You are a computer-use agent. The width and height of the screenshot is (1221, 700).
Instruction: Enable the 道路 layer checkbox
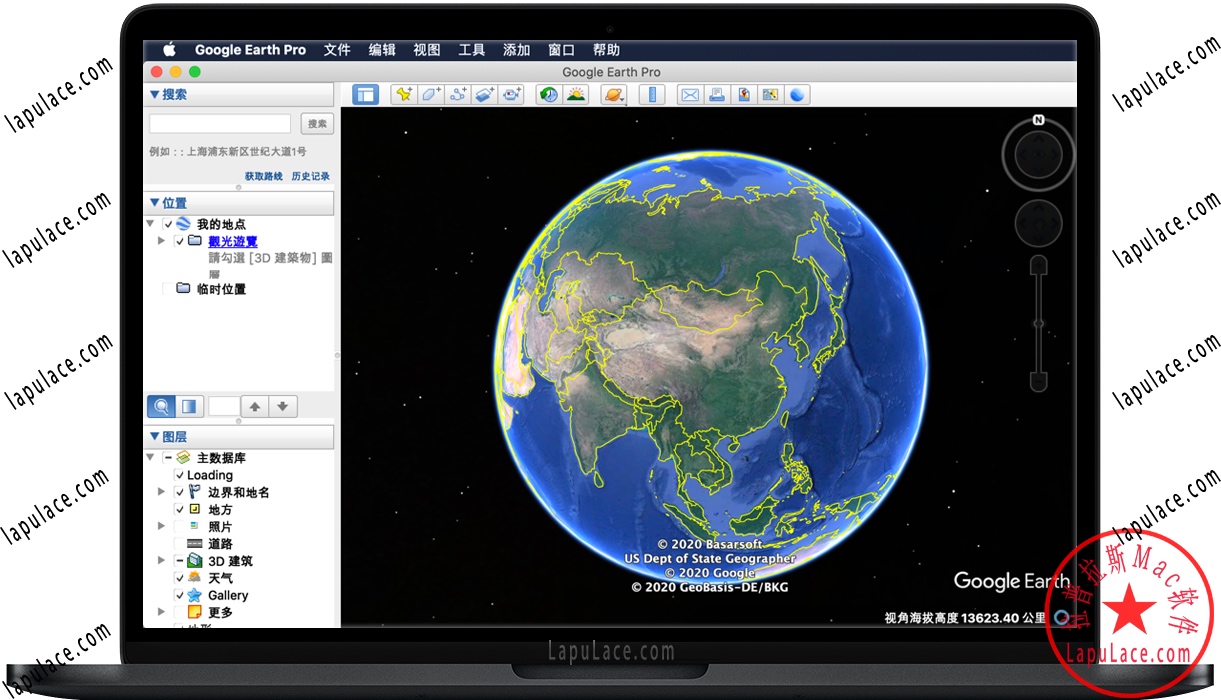pos(180,544)
